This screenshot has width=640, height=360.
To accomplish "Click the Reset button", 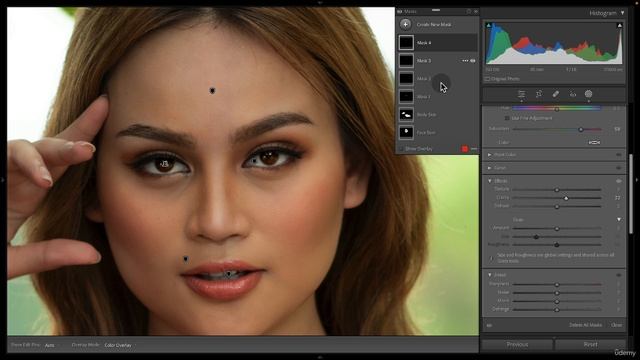I will 590,344.
